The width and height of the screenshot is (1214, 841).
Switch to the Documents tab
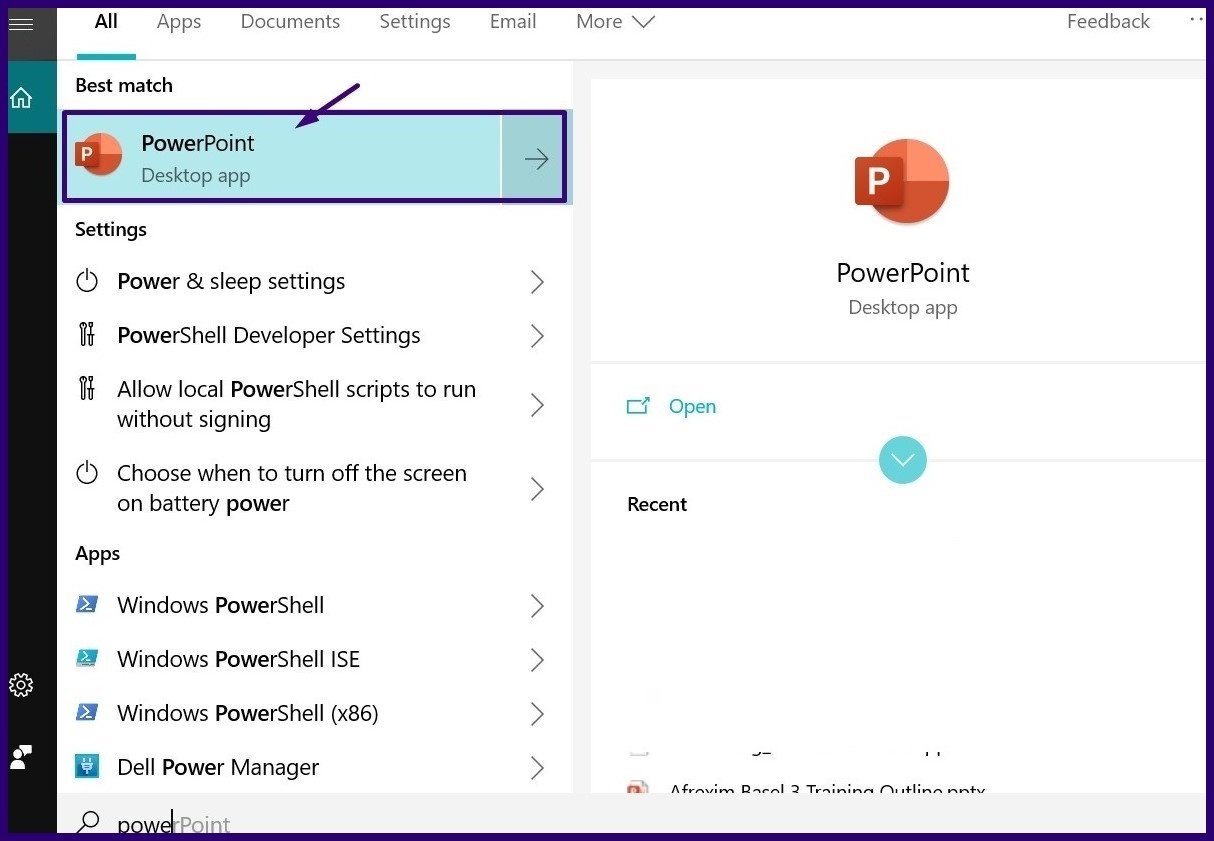(x=290, y=21)
